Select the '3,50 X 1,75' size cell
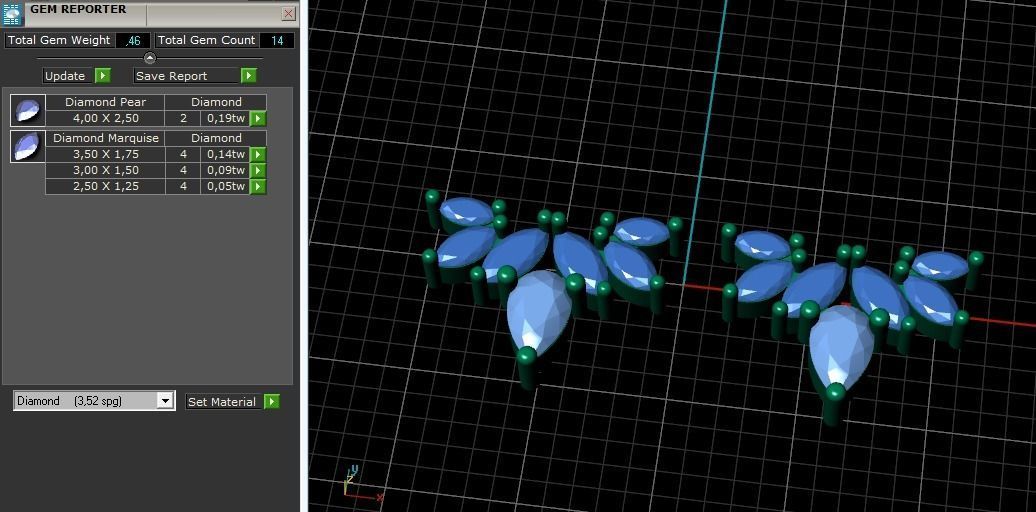The image size is (1036, 512). point(105,154)
